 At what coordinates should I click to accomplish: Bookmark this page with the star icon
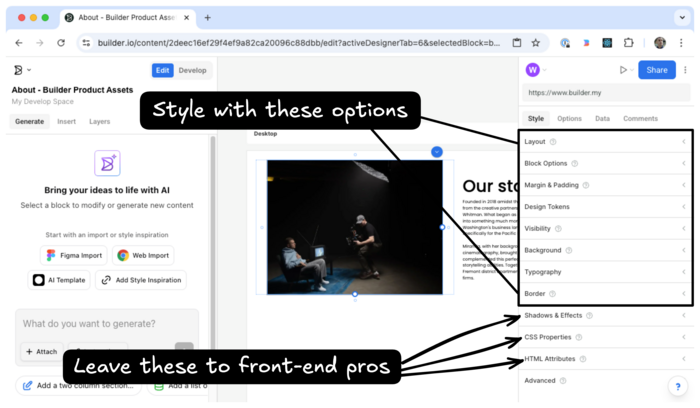(x=536, y=43)
